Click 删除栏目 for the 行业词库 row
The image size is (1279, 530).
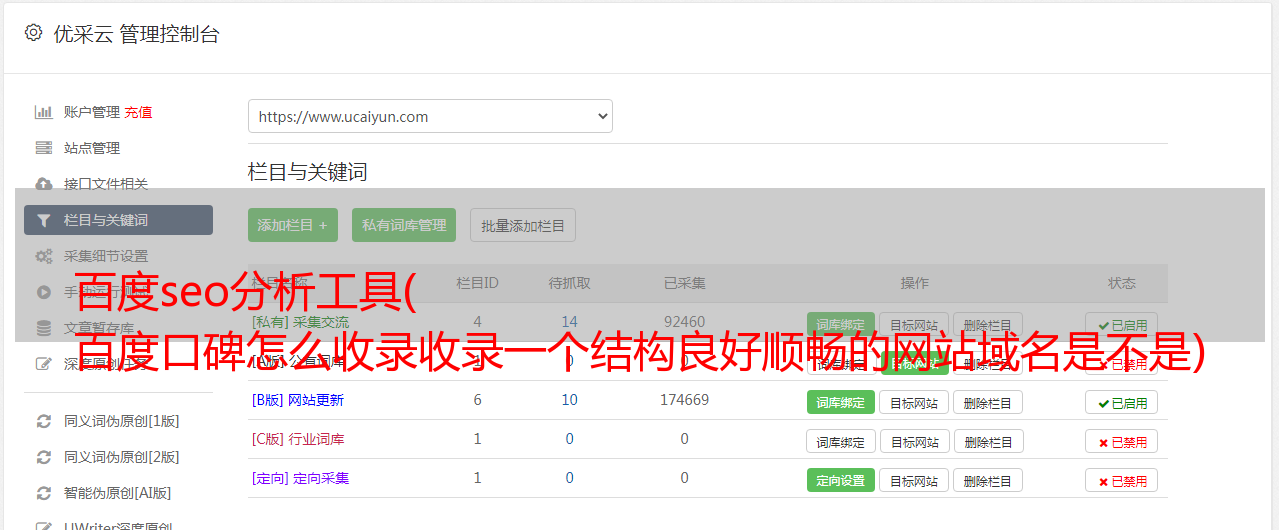point(988,441)
